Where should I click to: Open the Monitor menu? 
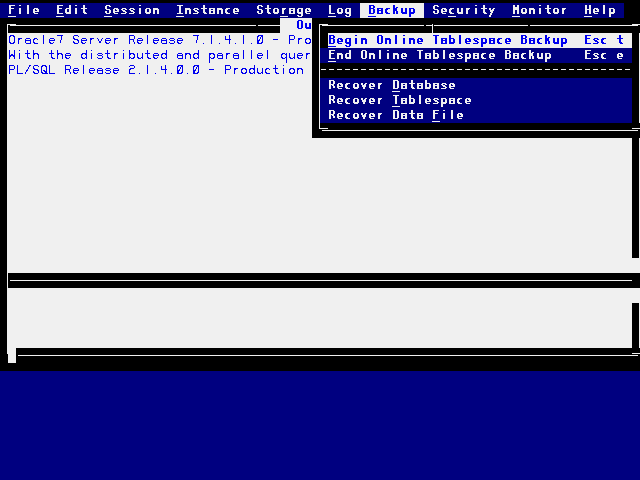540,10
